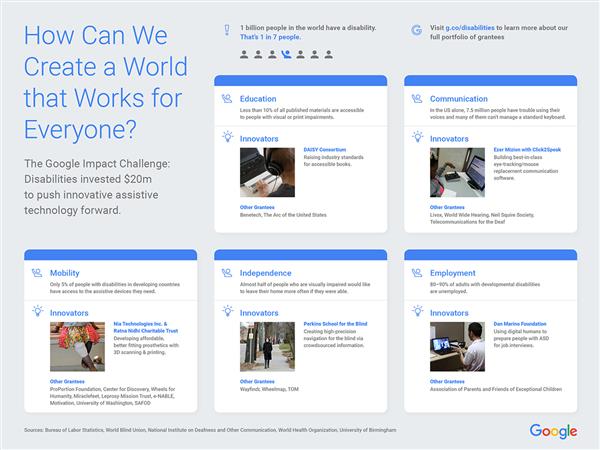Click the Google G icon near Visit
Screen dimensions: 600x450
coord(416,30)
